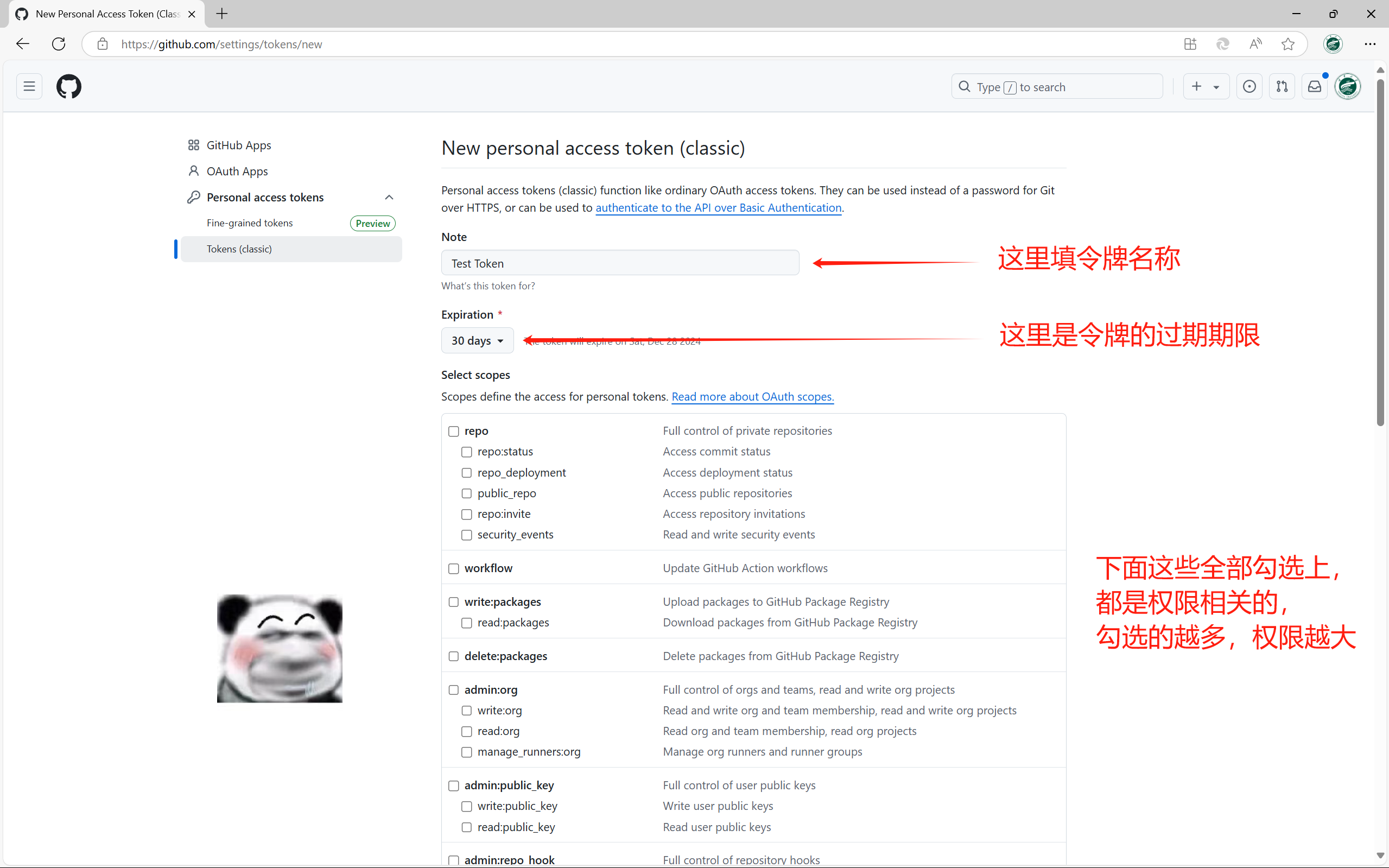Click the search magnifier icon

click(965, 87)
